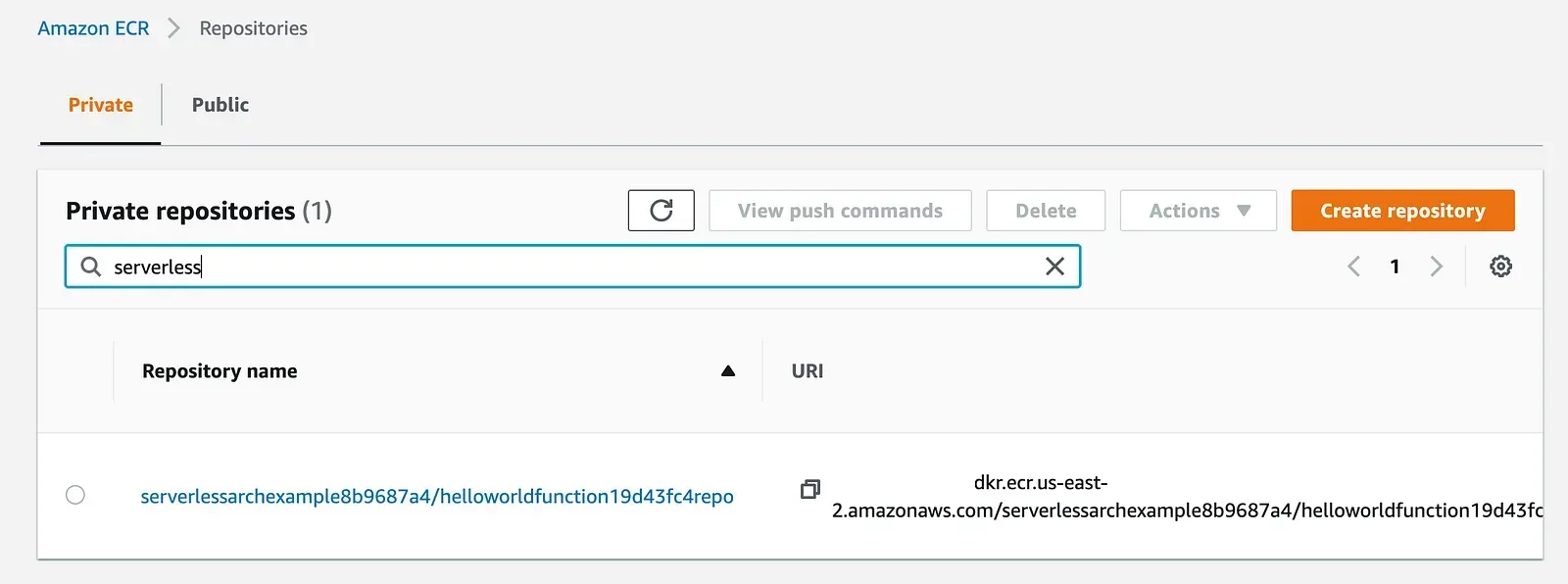
Task: Click Create repository button
Action: click(1402, 211)
